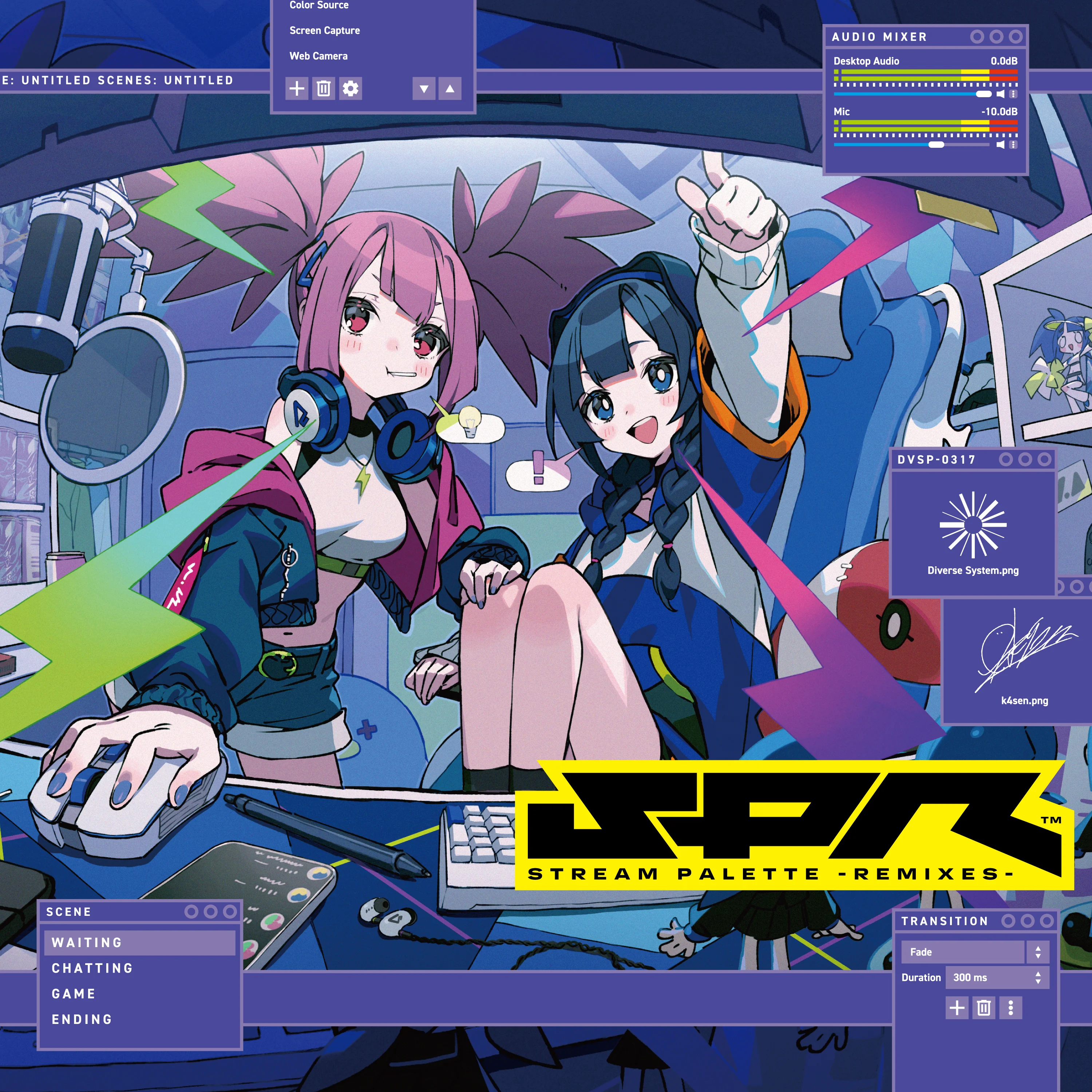Click the Duration 300 ms stepper arrows
The height and width of the screenshot is (1092, 1092).
1038,977
